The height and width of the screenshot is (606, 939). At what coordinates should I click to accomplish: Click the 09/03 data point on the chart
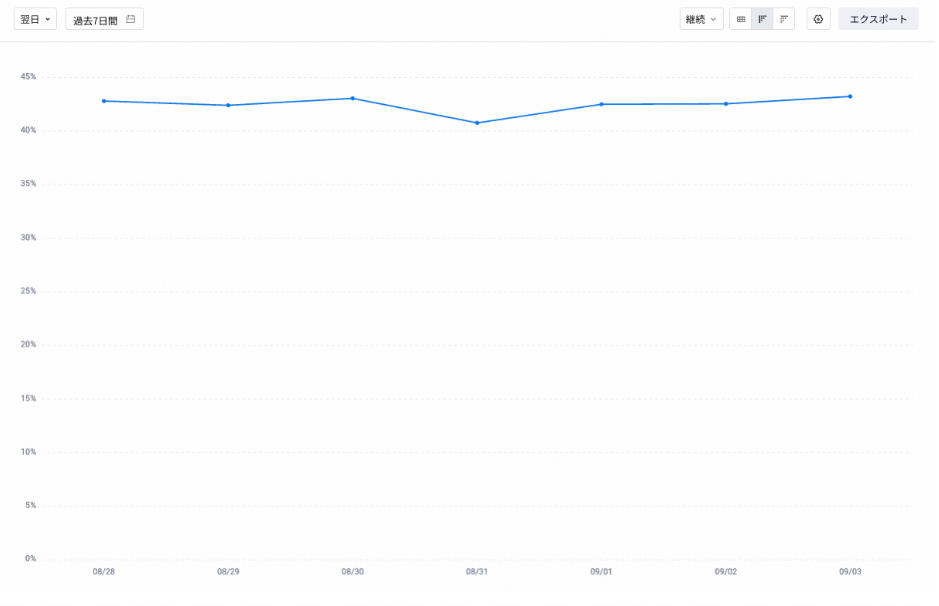850,97
